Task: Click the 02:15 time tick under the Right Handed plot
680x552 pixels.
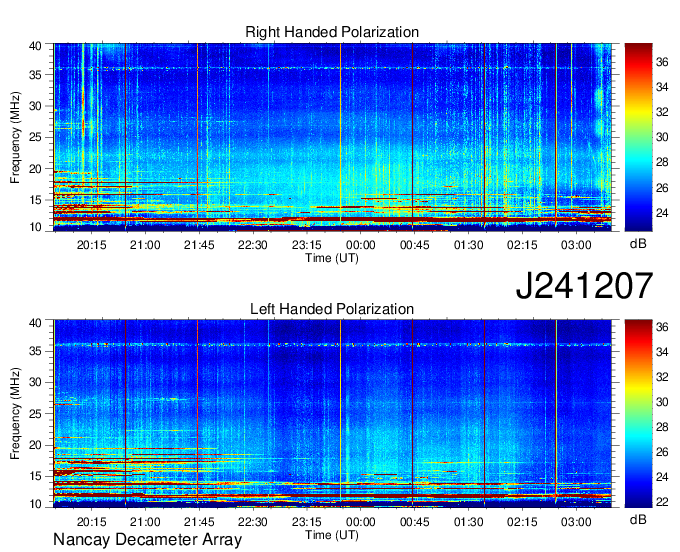Action: tap(522, 245)
